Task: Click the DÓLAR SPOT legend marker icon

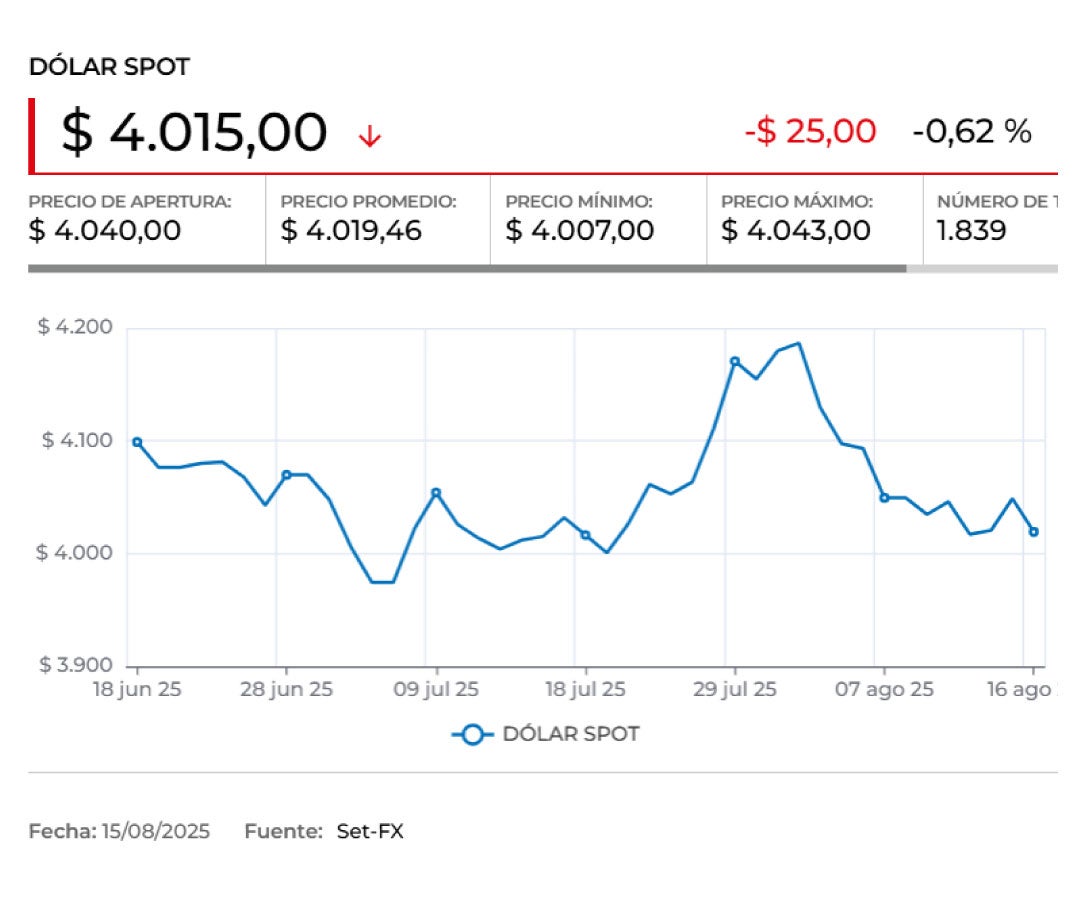Action: pyautogui.click(x=472, y=735)
